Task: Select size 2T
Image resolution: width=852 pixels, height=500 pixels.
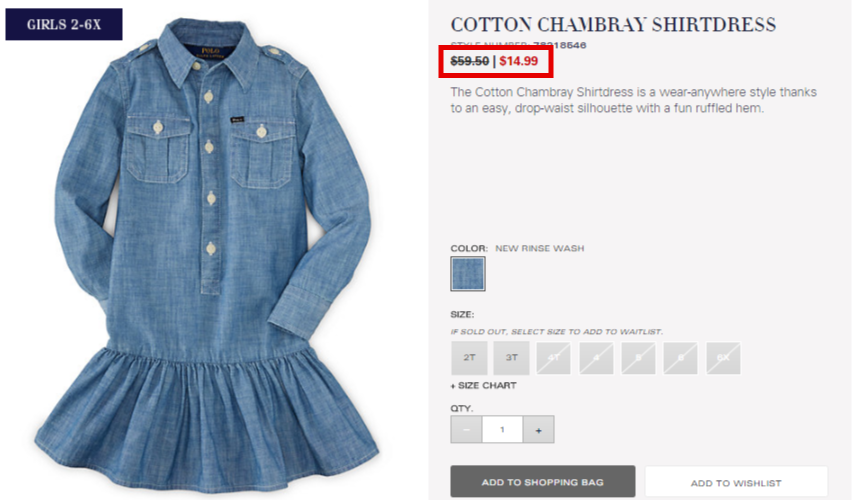Action: pyautogui.click(x=469, y=358)
